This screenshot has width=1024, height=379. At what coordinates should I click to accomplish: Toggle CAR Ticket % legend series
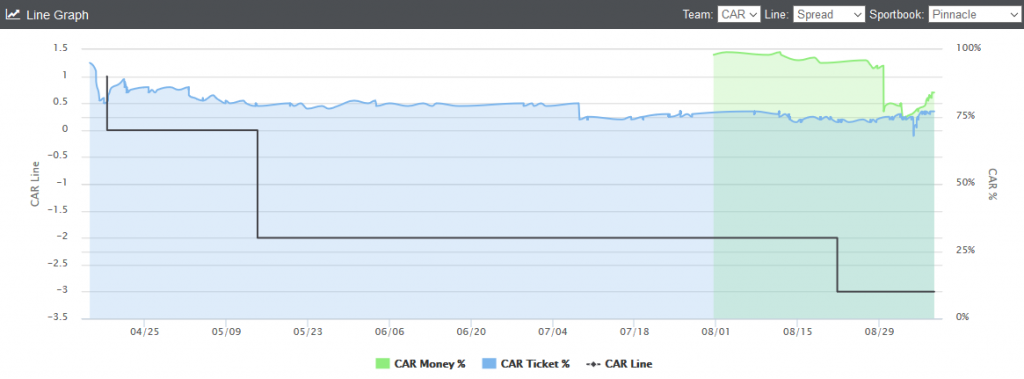526,364
